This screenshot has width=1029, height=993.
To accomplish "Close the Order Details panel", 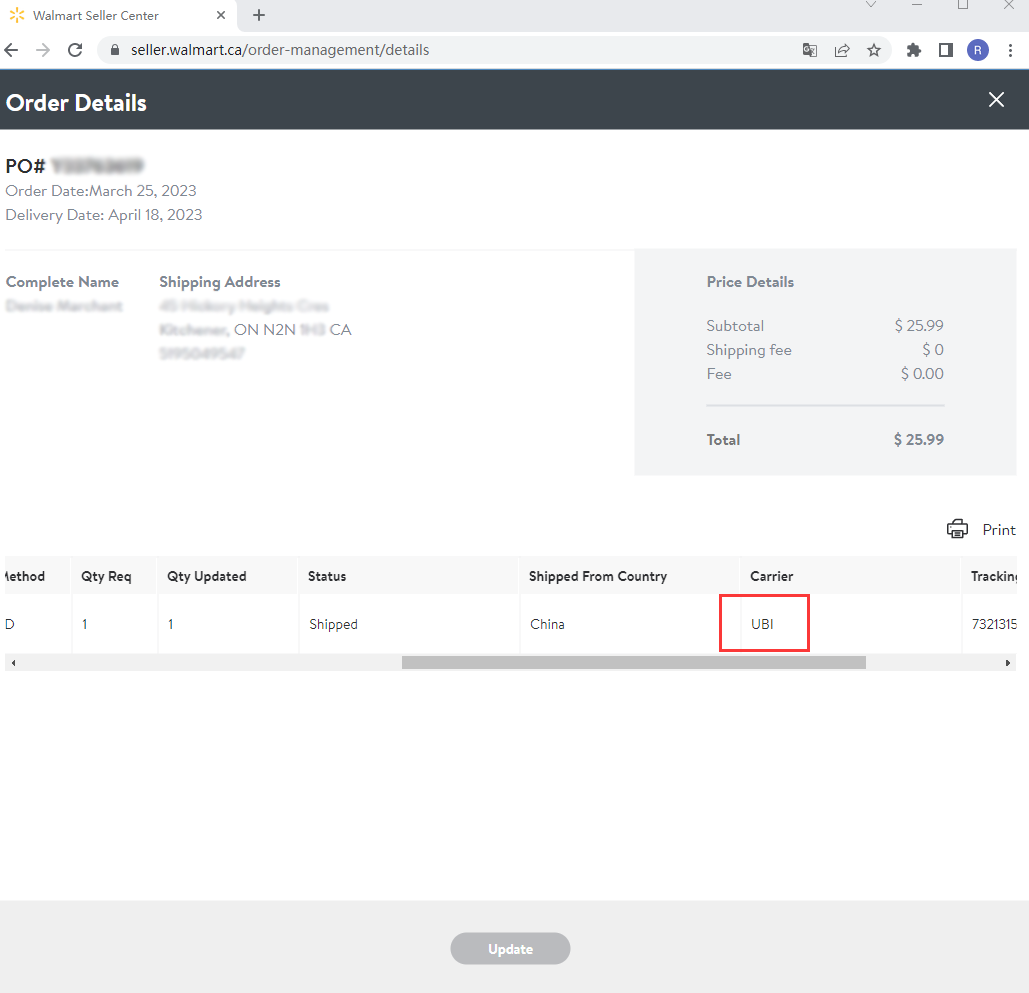I will (x=996, y=100).
